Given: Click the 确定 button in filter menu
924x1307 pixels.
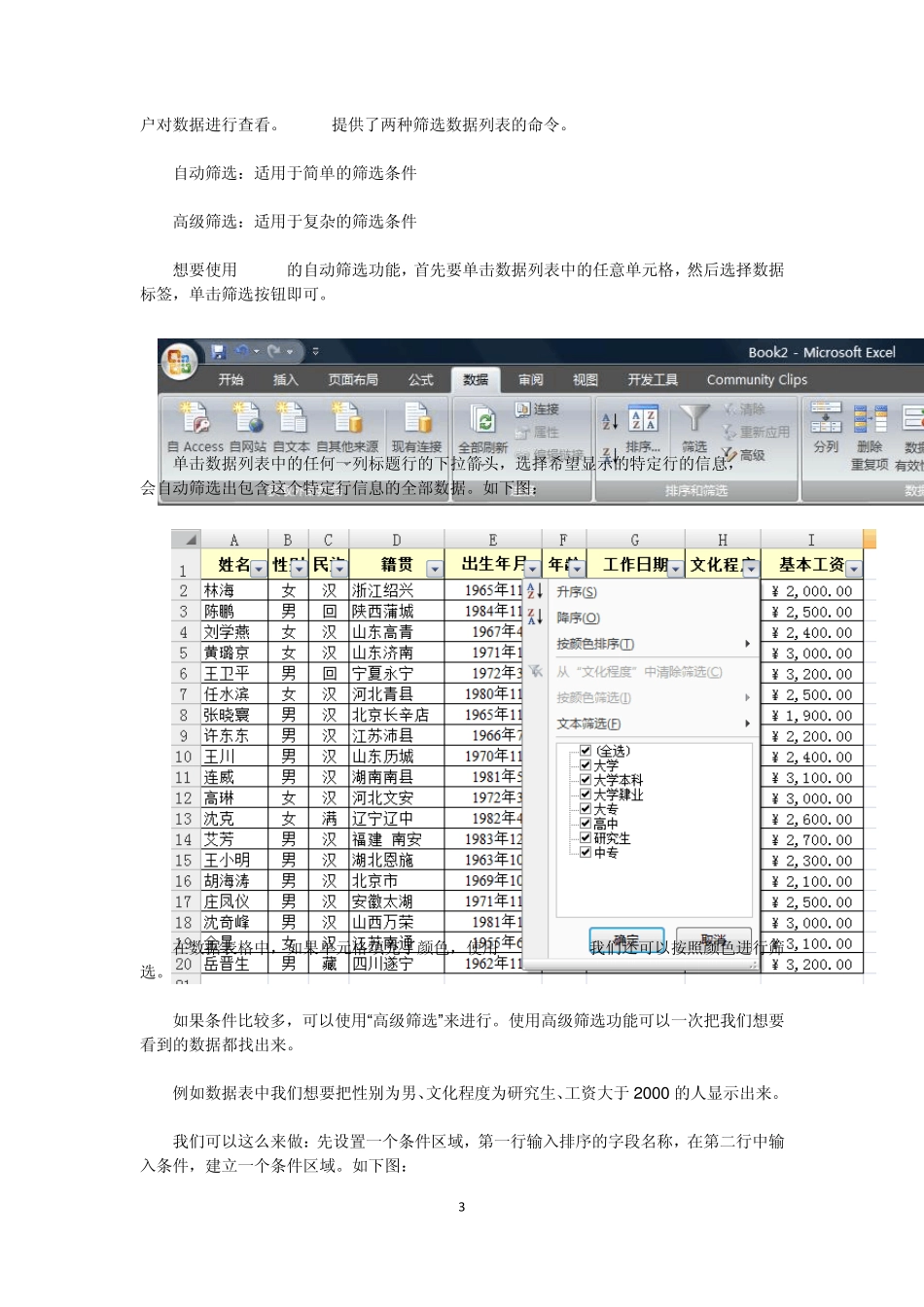Looking at the screenshot, I should coord(626,941).
